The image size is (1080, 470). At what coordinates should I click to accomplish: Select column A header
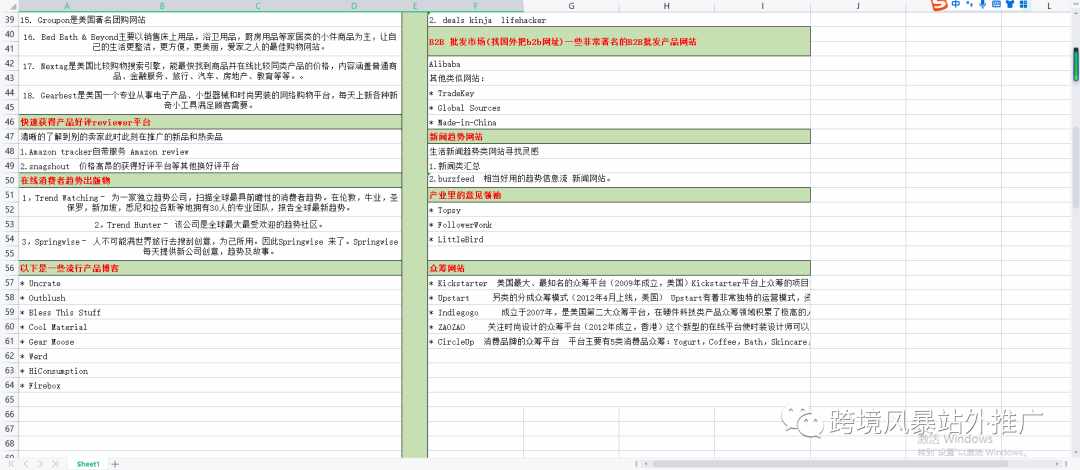pos(66,6)
